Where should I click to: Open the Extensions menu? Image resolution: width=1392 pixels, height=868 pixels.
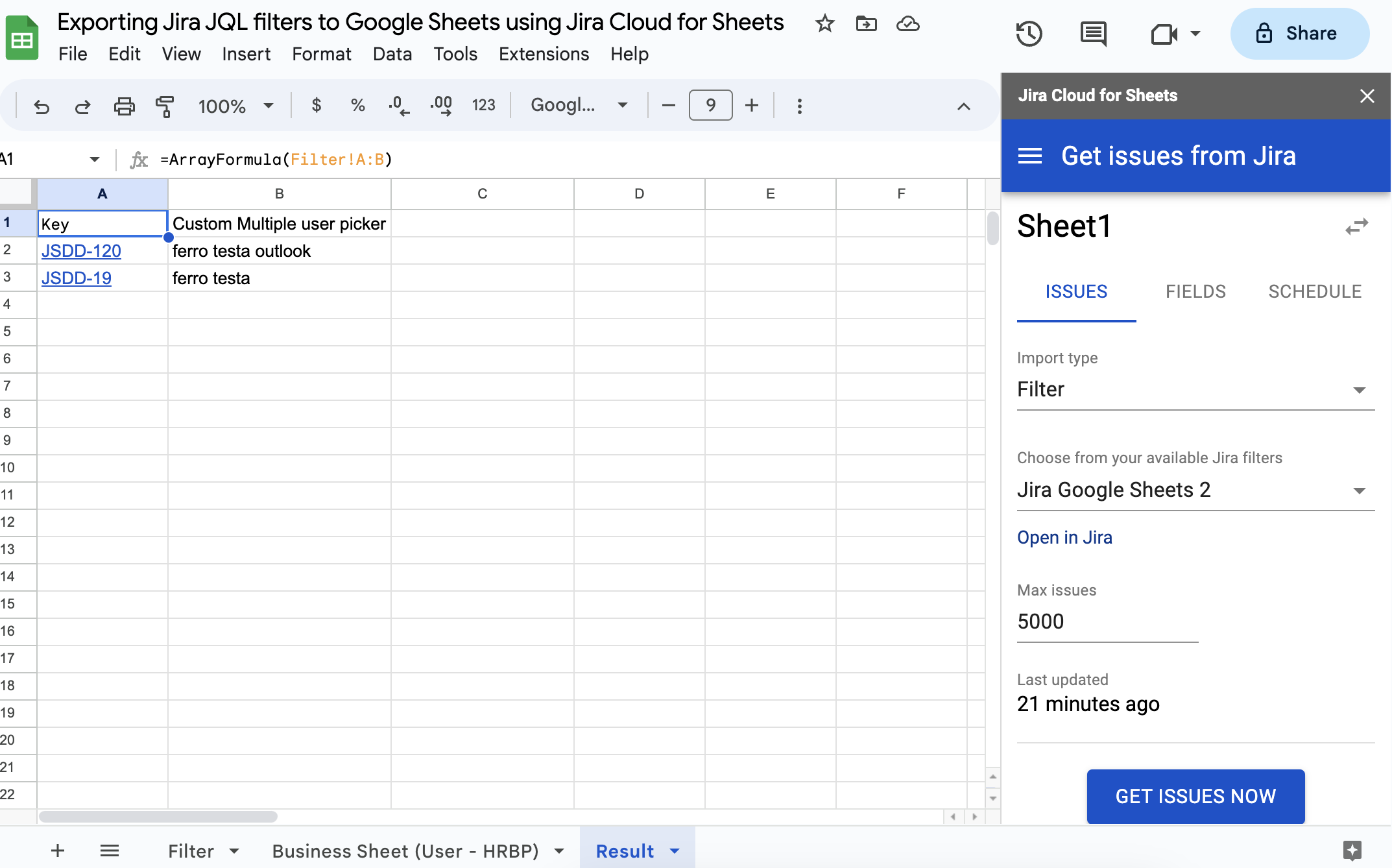tap(544, 54)
